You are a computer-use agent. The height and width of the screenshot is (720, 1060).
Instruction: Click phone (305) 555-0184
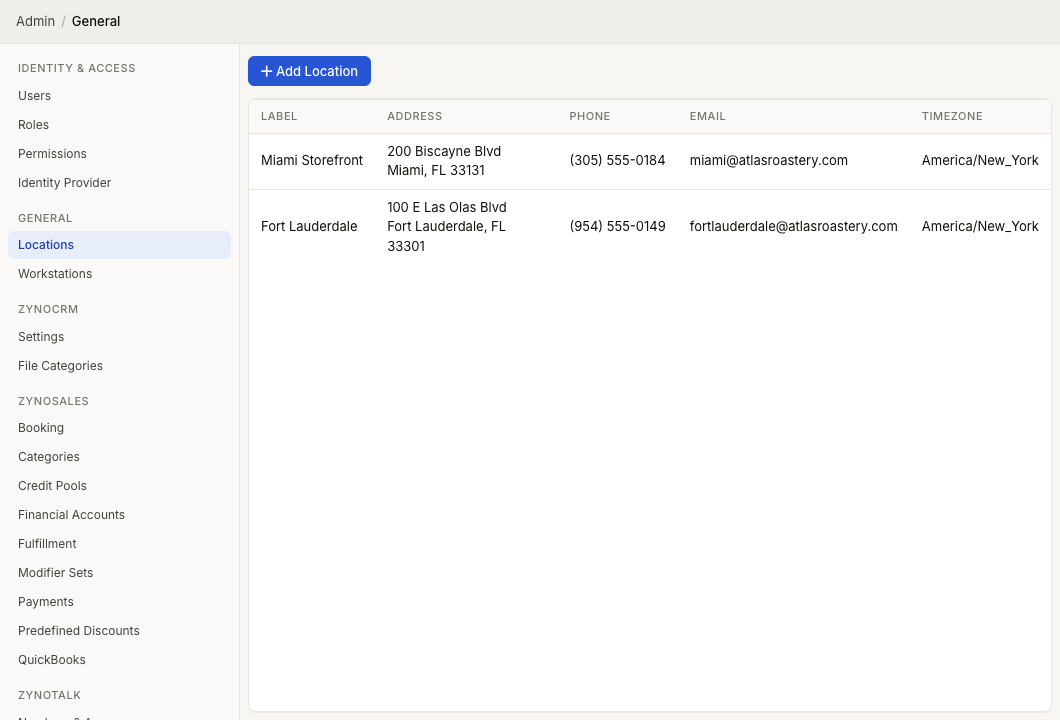pyautogui.click(x=617, y=161)
